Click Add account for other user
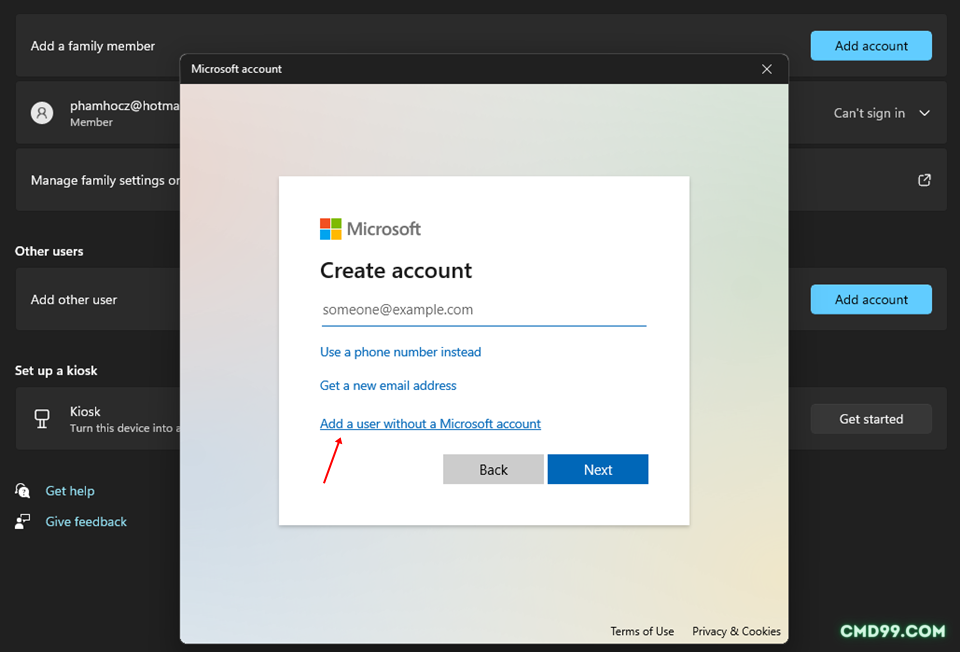This screenshot has width=960, height=652. point(871,299)
